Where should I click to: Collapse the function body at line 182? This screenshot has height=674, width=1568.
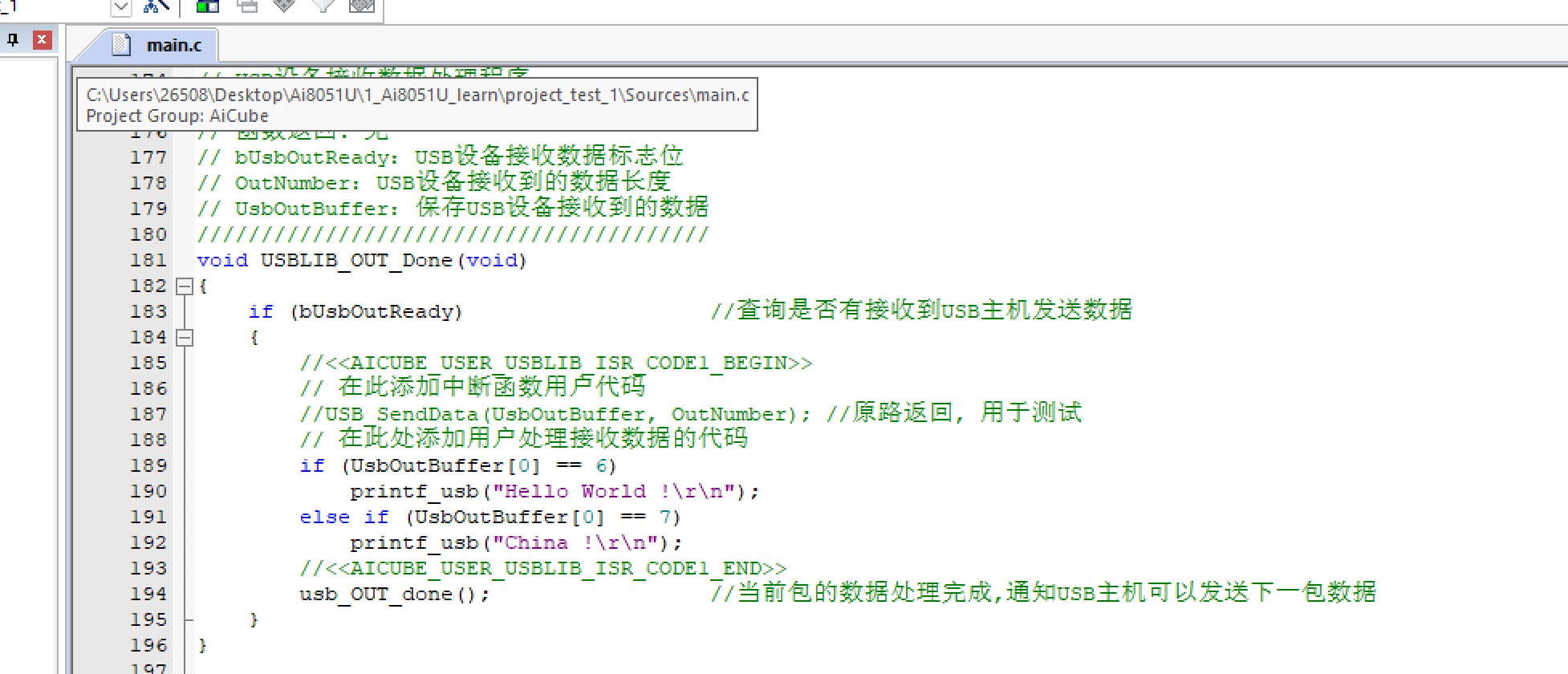[x=185, y=286]
